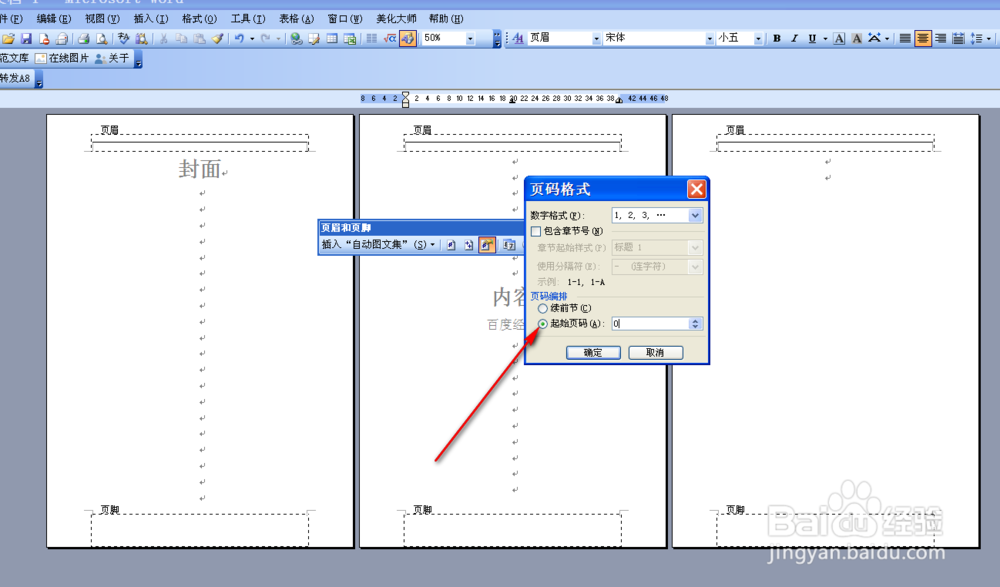Screen dimensions: 1000x587
Task: Open the 美化大师 menu
Action: click(x=396, y=19)
